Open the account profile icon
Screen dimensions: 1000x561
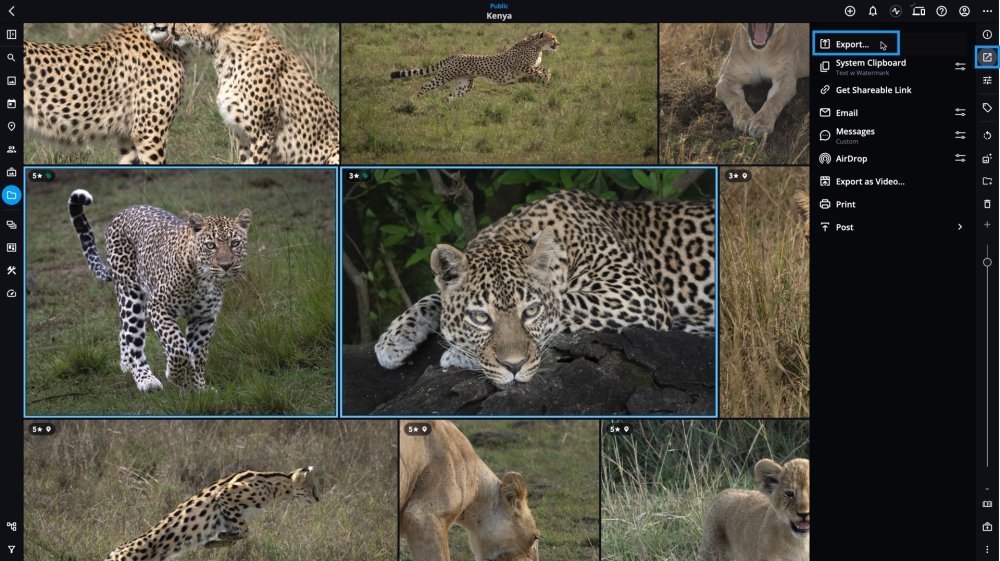[x=964, y=11]
